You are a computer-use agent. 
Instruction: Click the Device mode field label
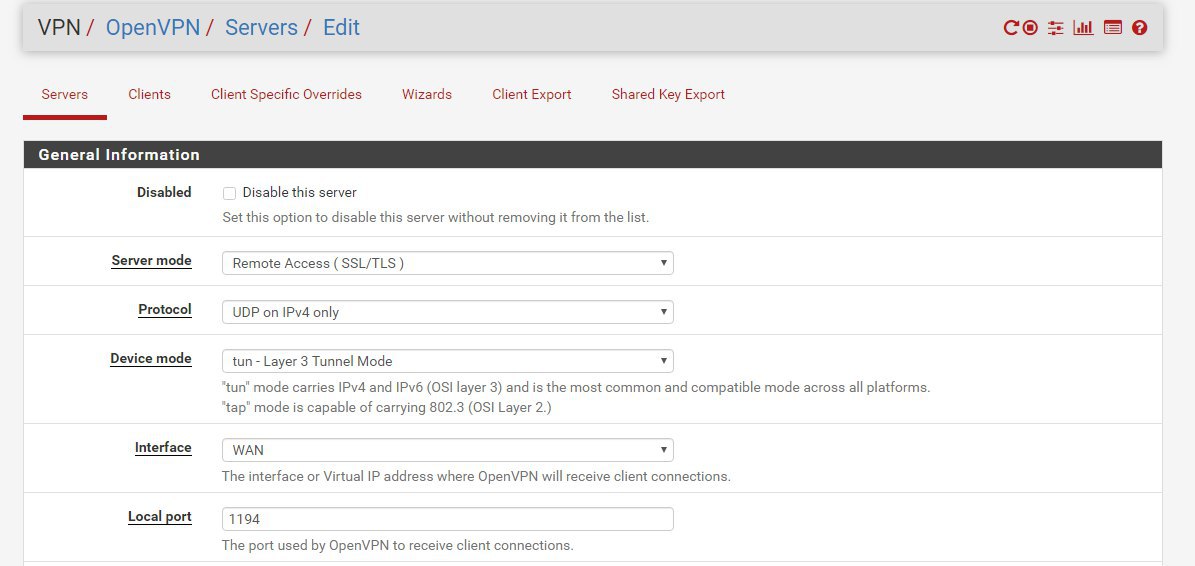[x=151, y=358]
